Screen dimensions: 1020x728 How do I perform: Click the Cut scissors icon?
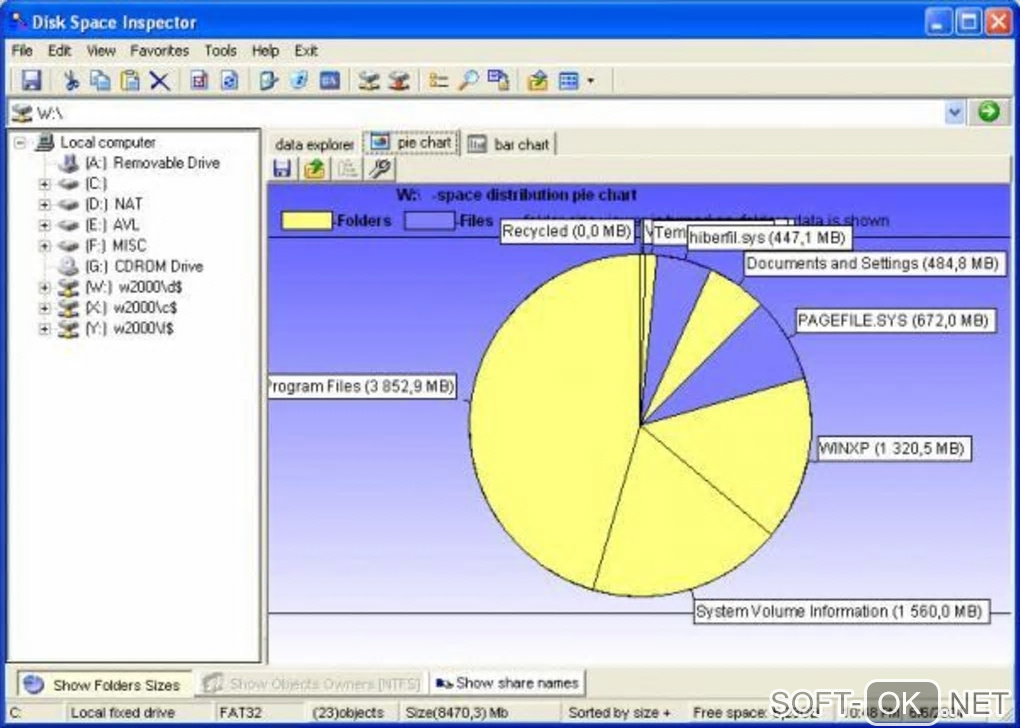70,81
